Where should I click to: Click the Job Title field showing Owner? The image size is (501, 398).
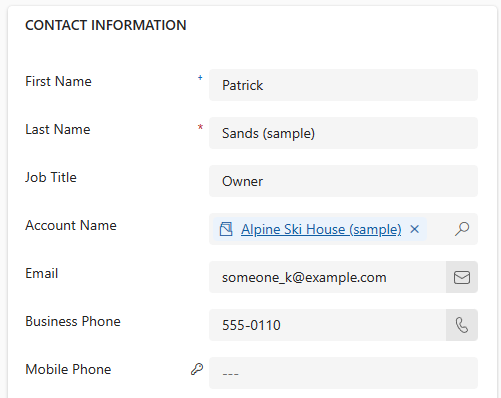(x=343, y=181)
